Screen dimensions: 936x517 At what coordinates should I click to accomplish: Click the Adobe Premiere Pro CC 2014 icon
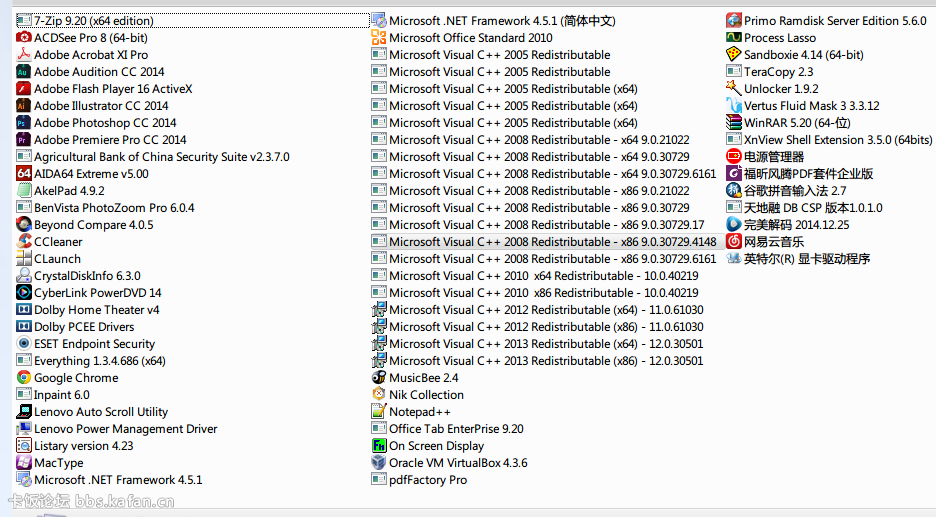coord(24,140)
